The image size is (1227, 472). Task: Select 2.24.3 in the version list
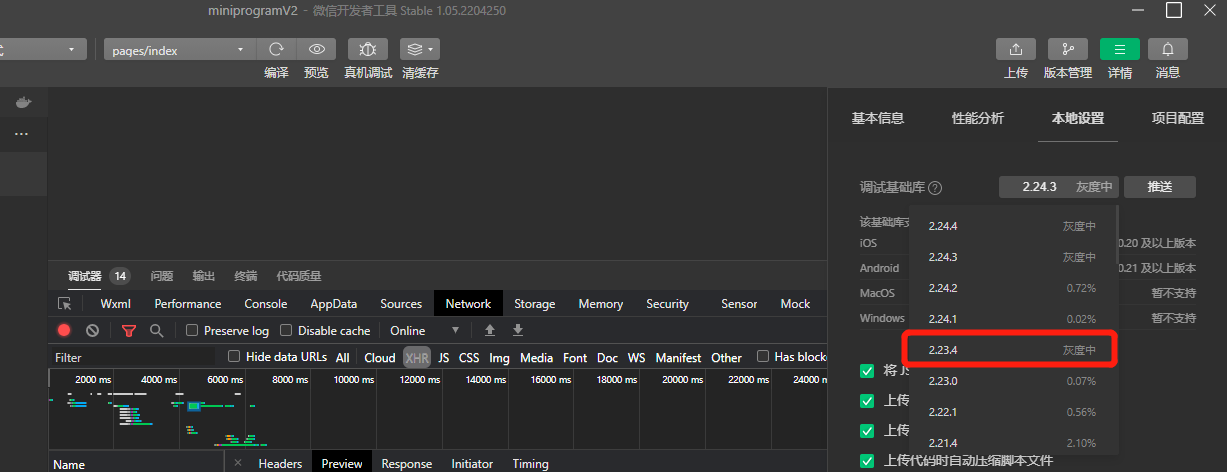click(x=1013, y=257)
